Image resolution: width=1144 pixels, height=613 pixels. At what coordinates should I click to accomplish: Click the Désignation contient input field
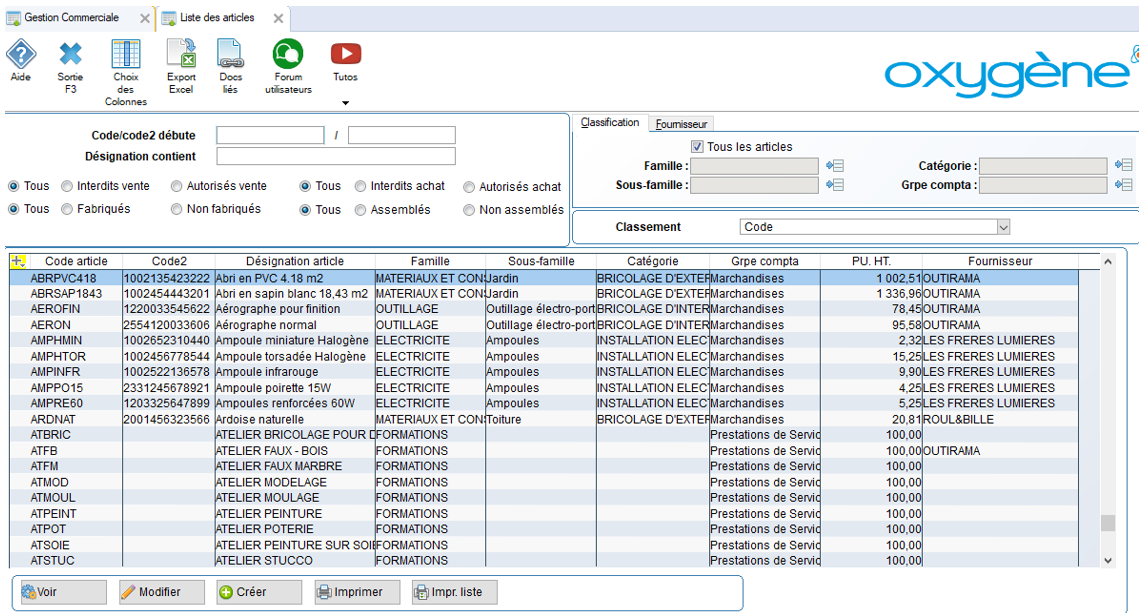pyautogui.click(x=336, y=156)
